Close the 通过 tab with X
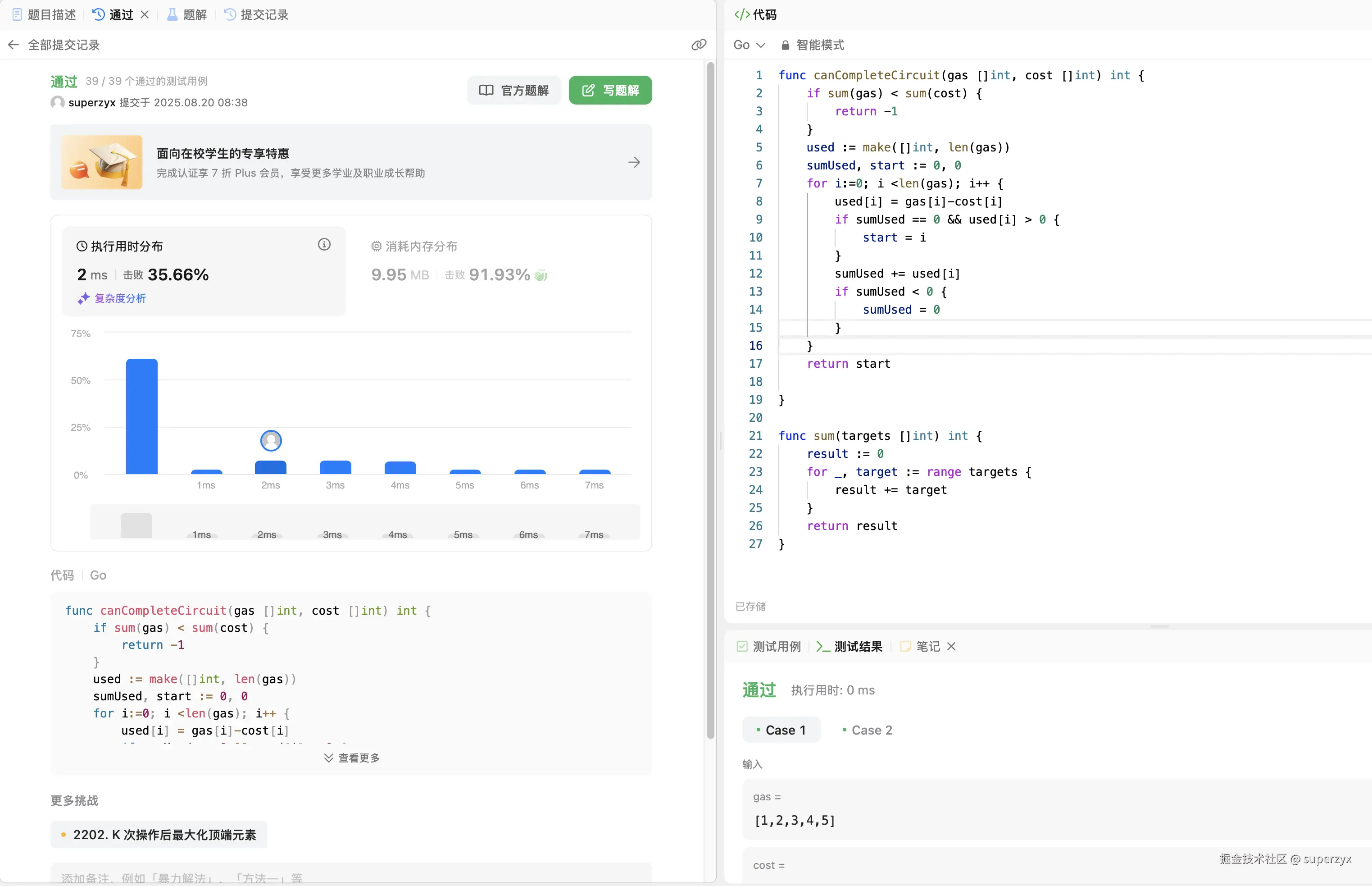This screenshot has width=1372, height=886. coord(145,15)
